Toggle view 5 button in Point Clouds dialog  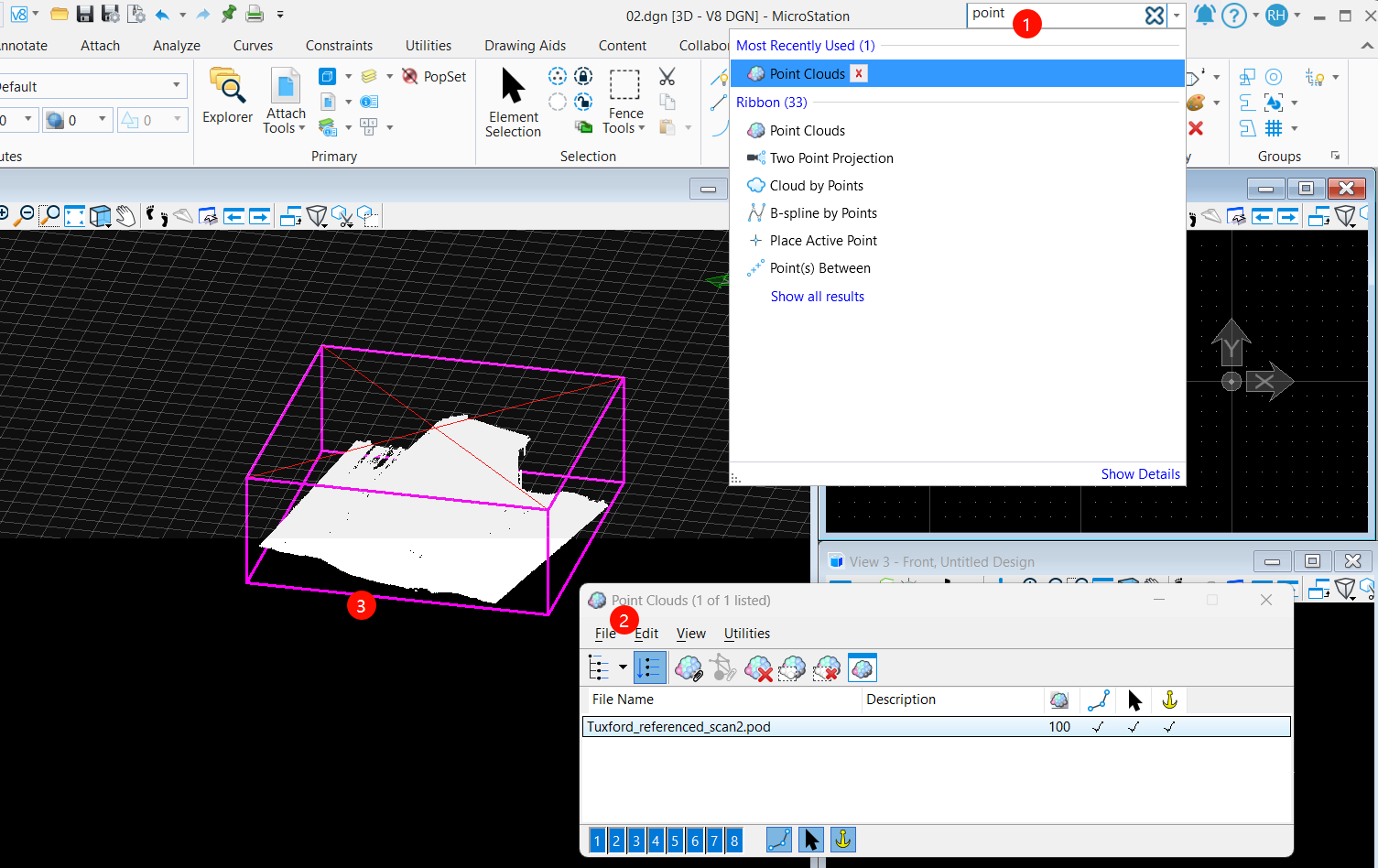tap(675, 841)
